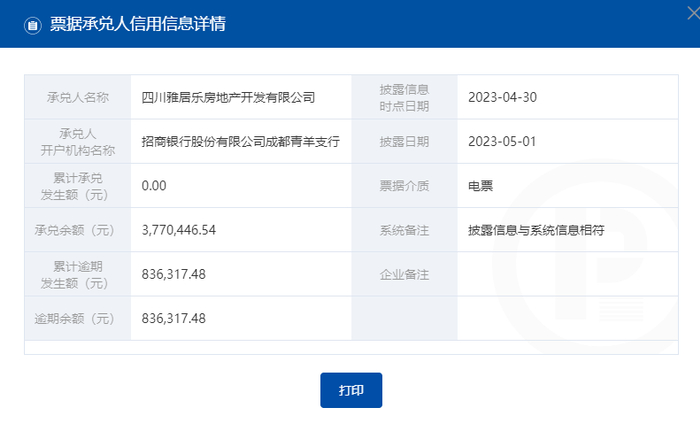Screen dimensions: 700x431
Task: Click the 披露信息时点日期 label
Action: click(x=404, y=97)
